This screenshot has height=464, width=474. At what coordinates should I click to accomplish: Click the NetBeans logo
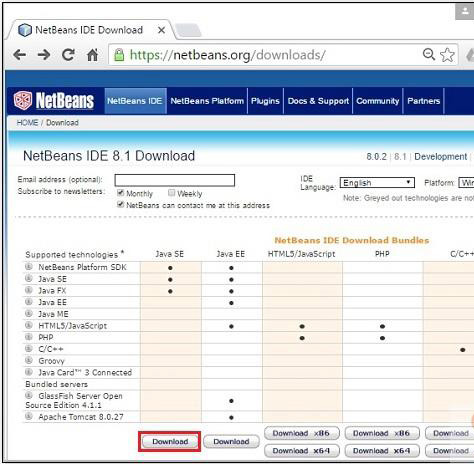click(54, 101)
